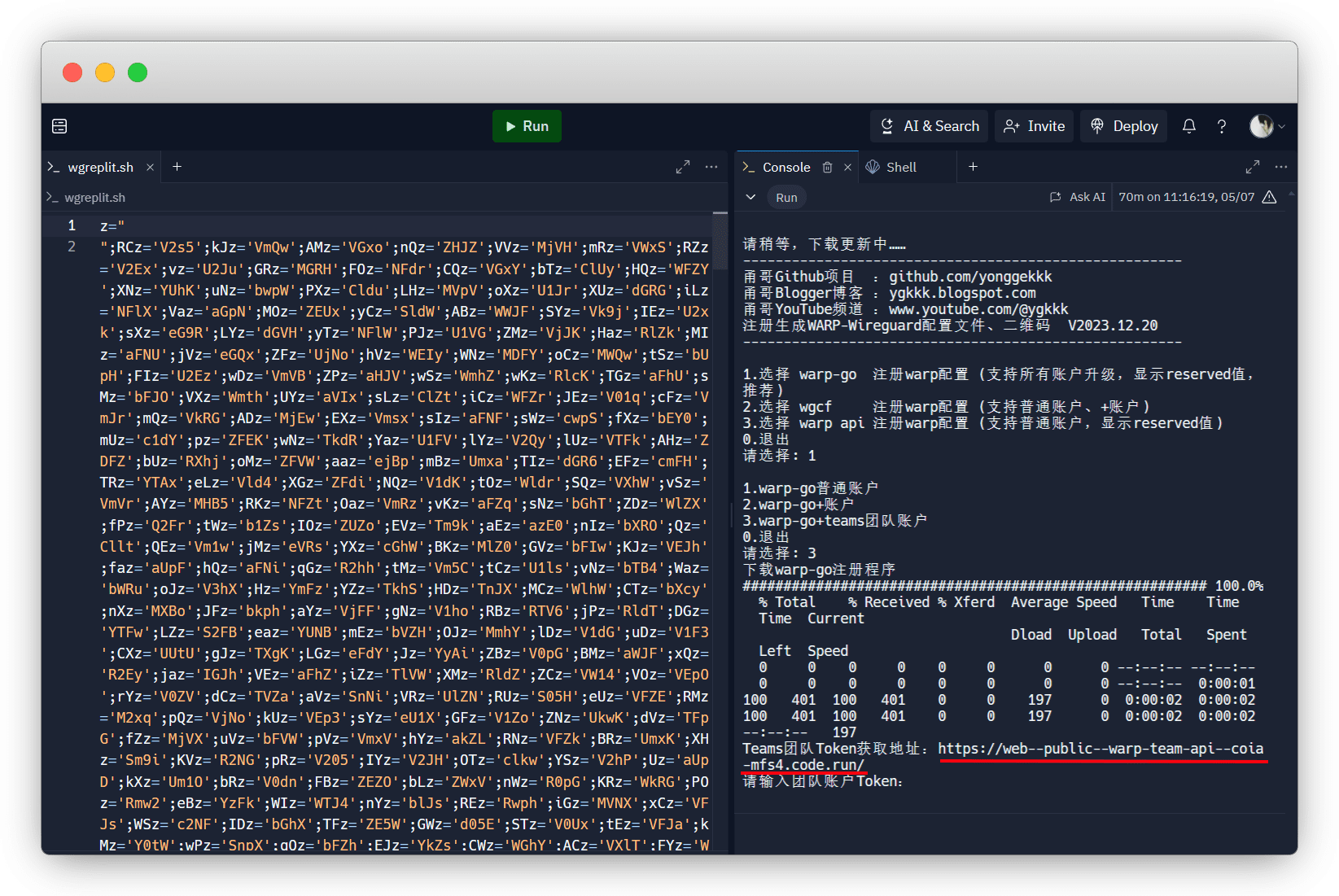
Task: Toggle the sidebar panel icon
Action: [x=59, y=126]
